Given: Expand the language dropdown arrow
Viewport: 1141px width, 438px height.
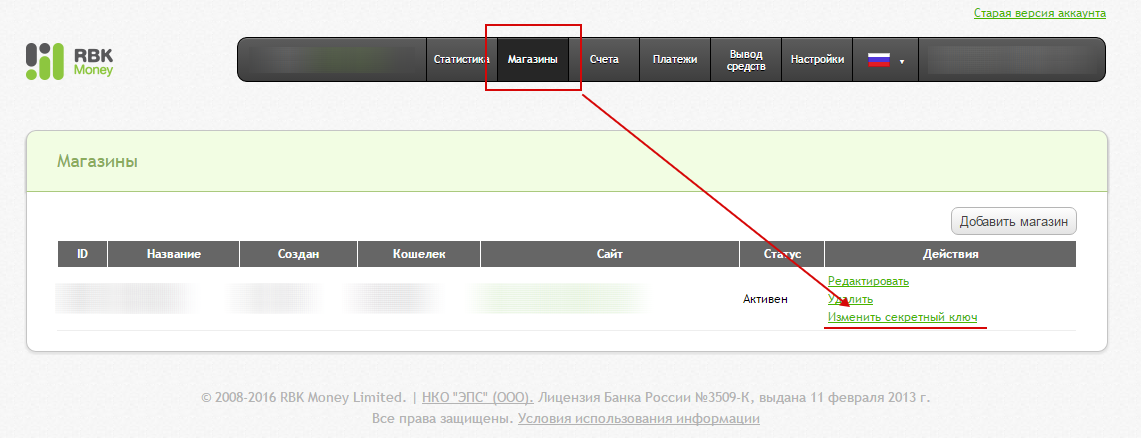Looking at the screenshot, I should pos(901,62).
